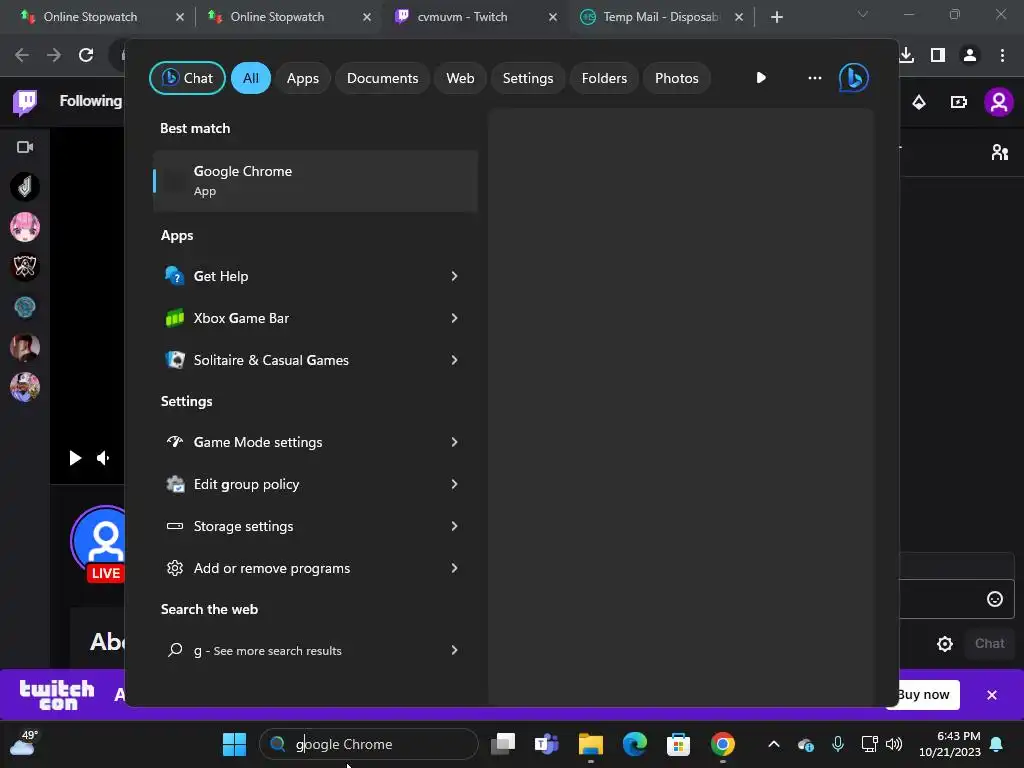The width and height of the screenshot is (1024, 768).
Task: Open Google Chrome best match result
Action: (x=315, y=181)
